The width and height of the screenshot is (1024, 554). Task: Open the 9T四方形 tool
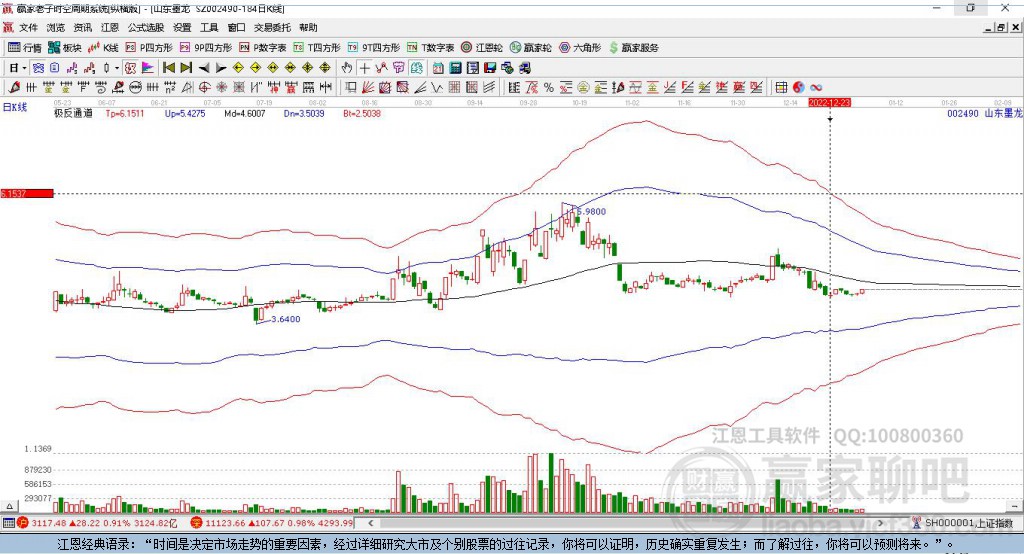point(374,48)
